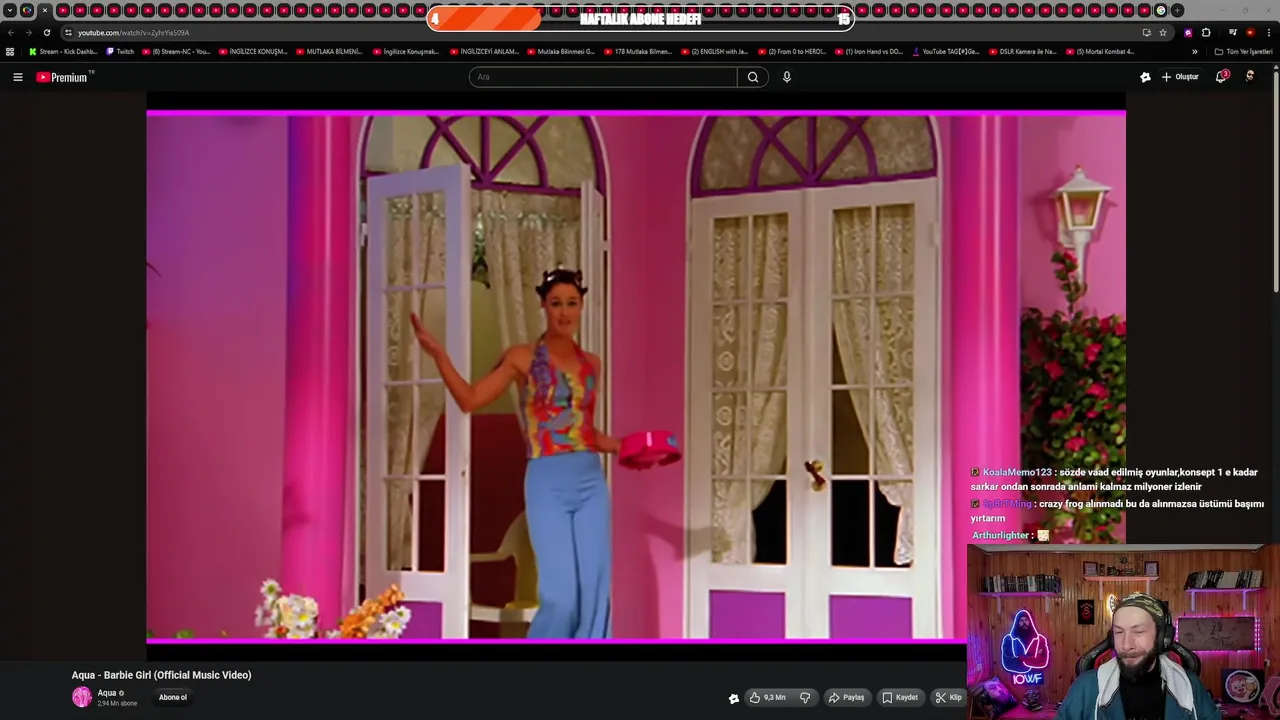Open the media control icon in toolbar
This screenshot has width=1280, height=720.
(x=1233, y=33)
